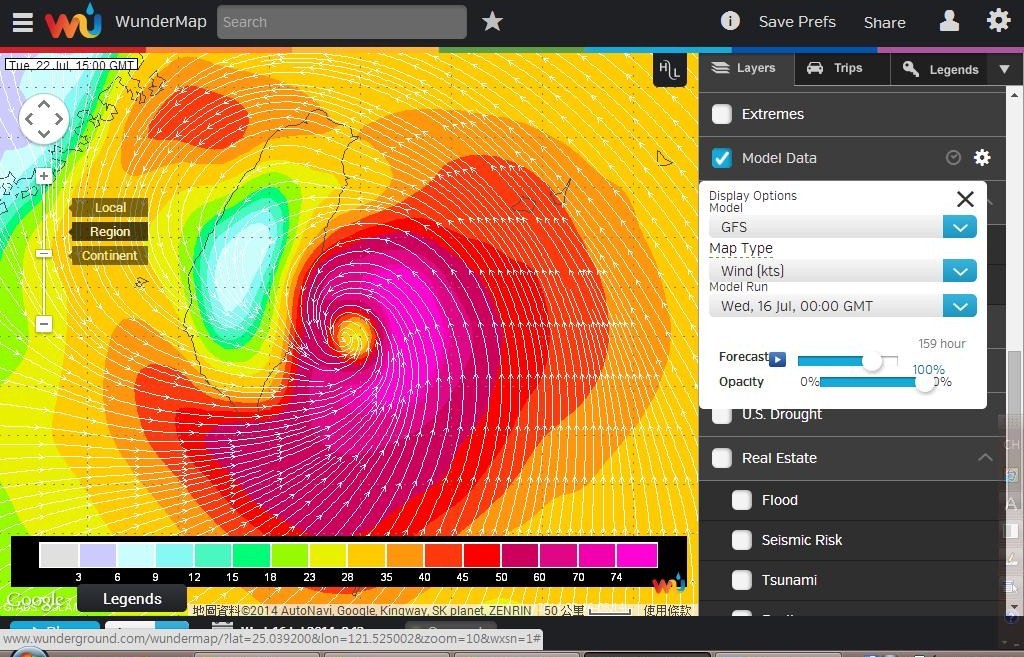Image resolution: width=1024 pixels, height=657 pixels.
Task: Open the top-right settings gear
Action: click(998, 21)
